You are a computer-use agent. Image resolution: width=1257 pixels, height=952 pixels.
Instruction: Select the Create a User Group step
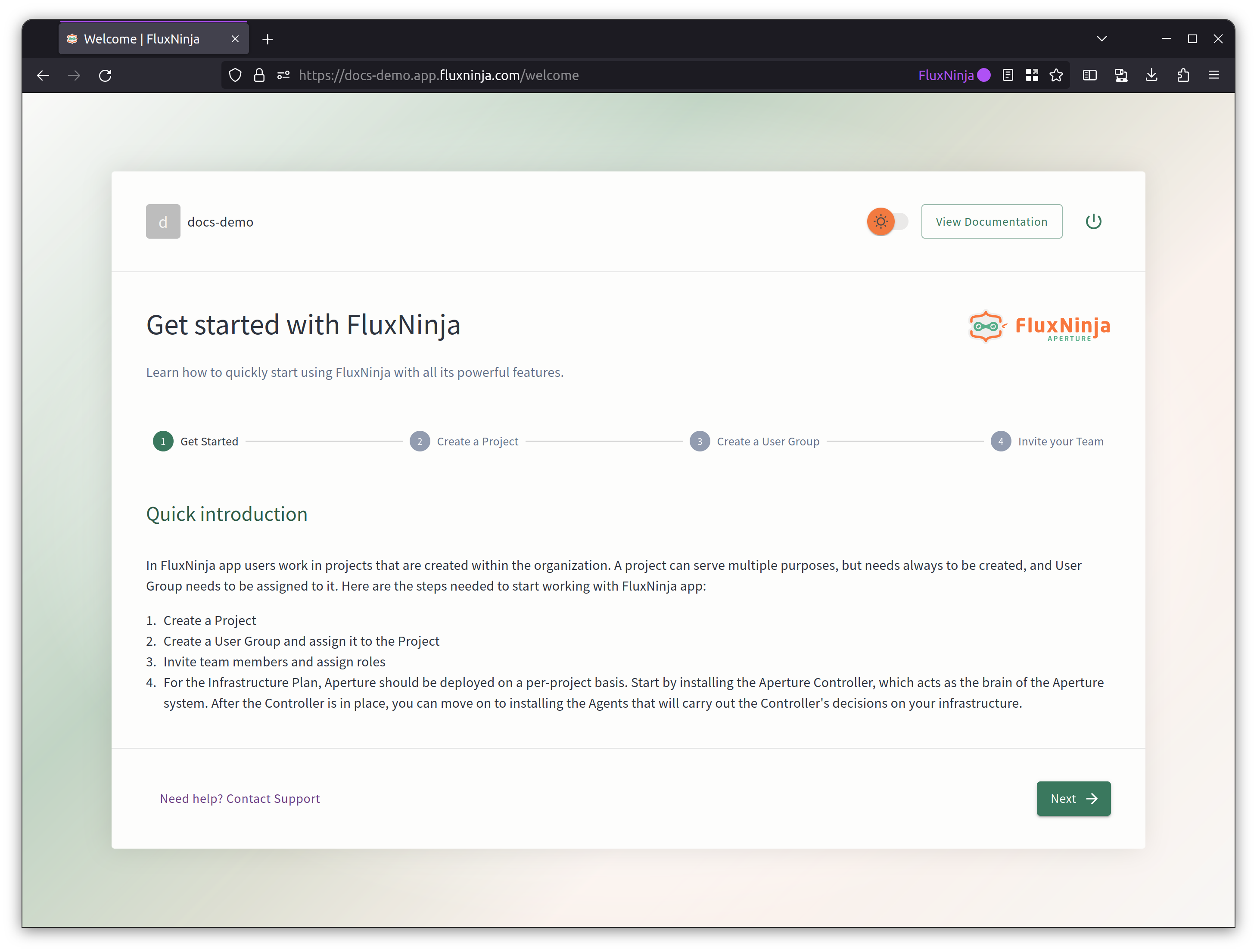click(700, 441)
